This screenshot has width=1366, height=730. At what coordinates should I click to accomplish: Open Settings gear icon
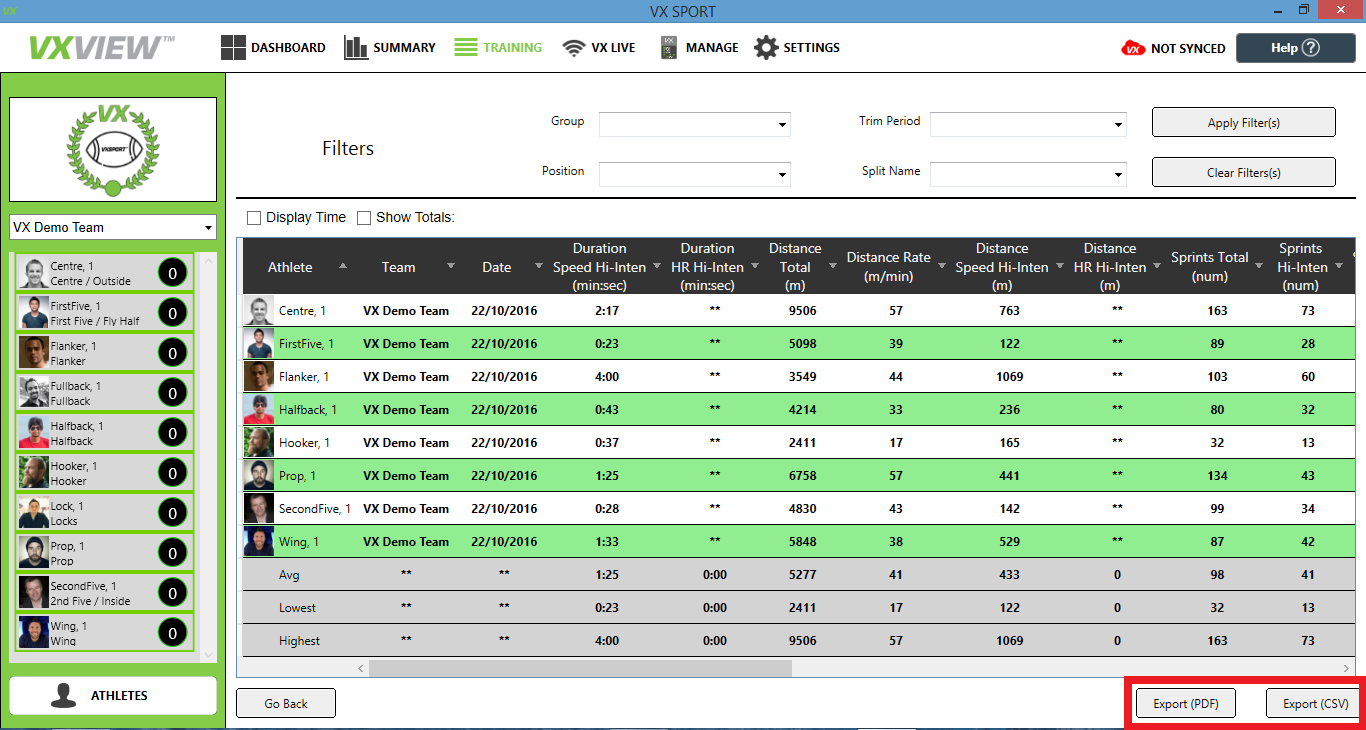pyautogui.click(x=766, y=48)
